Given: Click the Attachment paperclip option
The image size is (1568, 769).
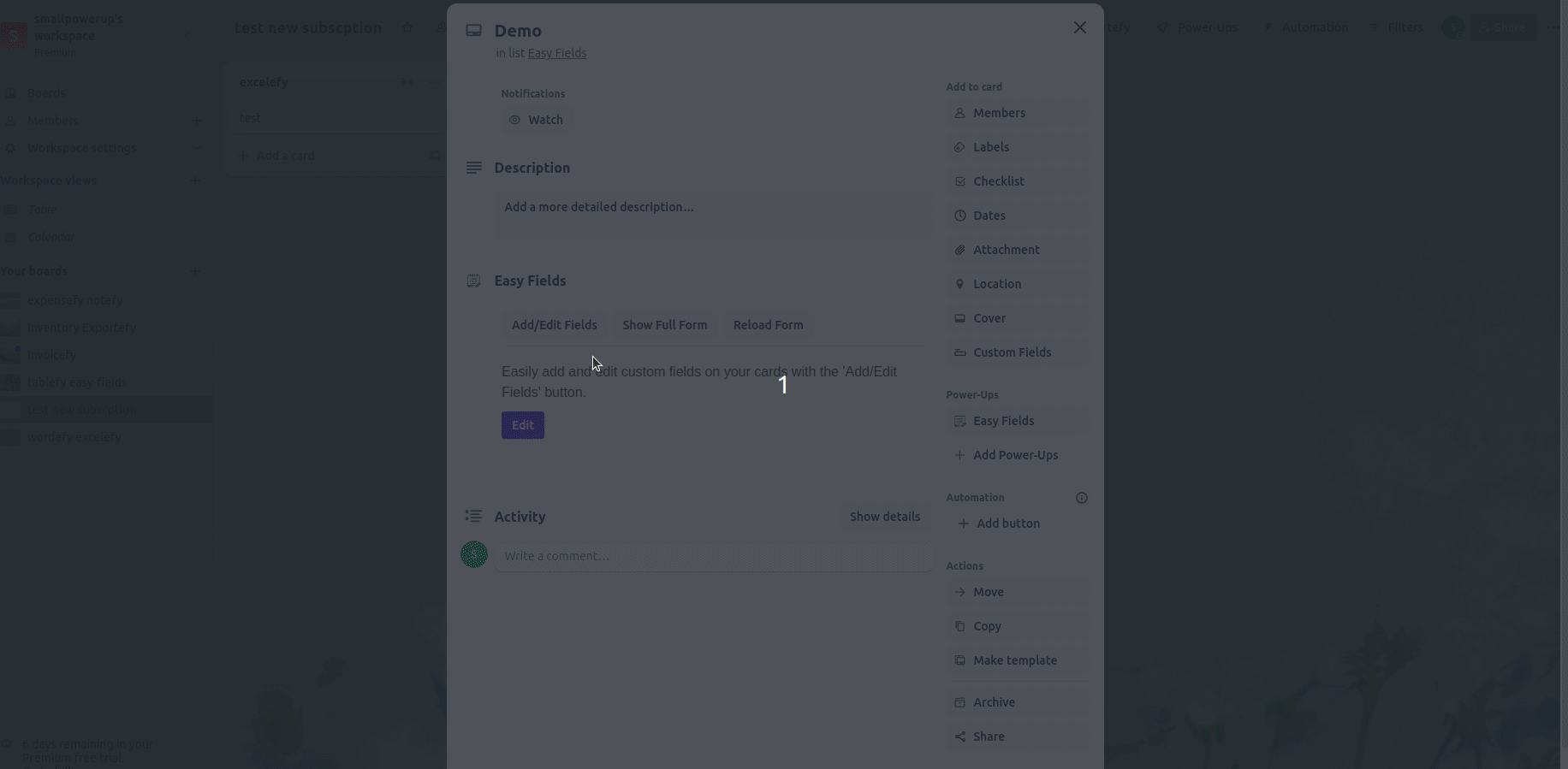Looking at the screenshot, I should pos(1006,250).
